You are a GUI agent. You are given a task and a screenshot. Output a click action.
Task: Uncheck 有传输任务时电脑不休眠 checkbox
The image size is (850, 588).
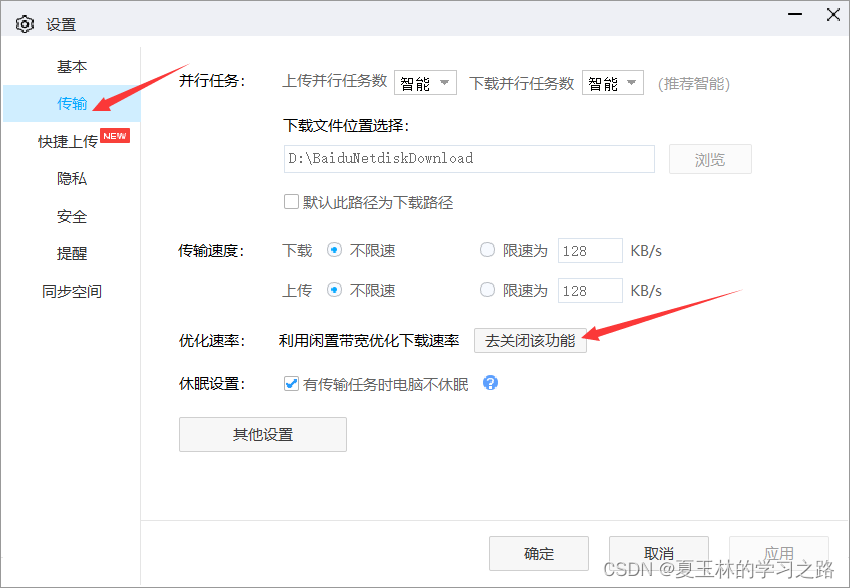(x=291, y=384)
